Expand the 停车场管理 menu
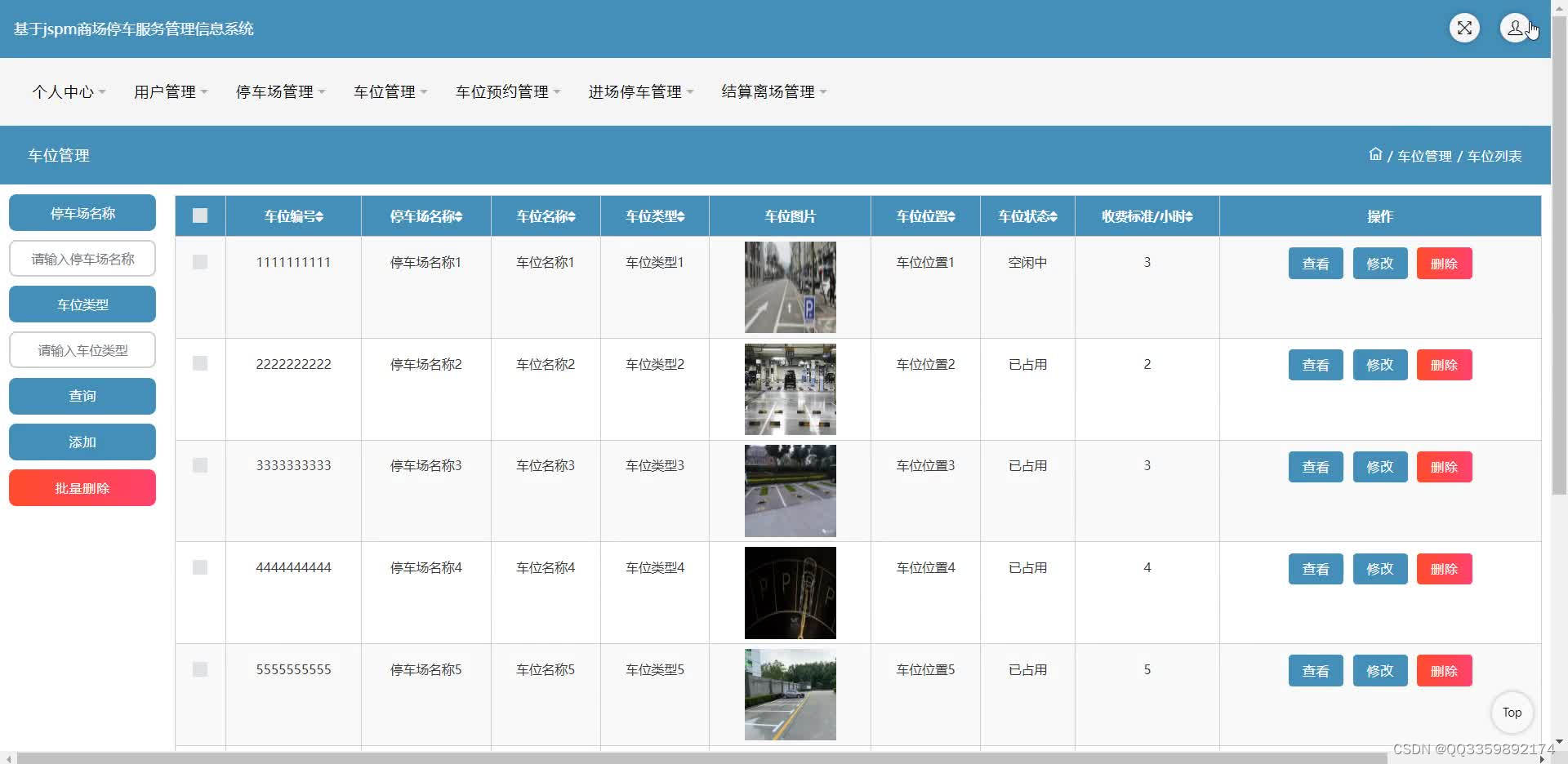 [280, 91]
